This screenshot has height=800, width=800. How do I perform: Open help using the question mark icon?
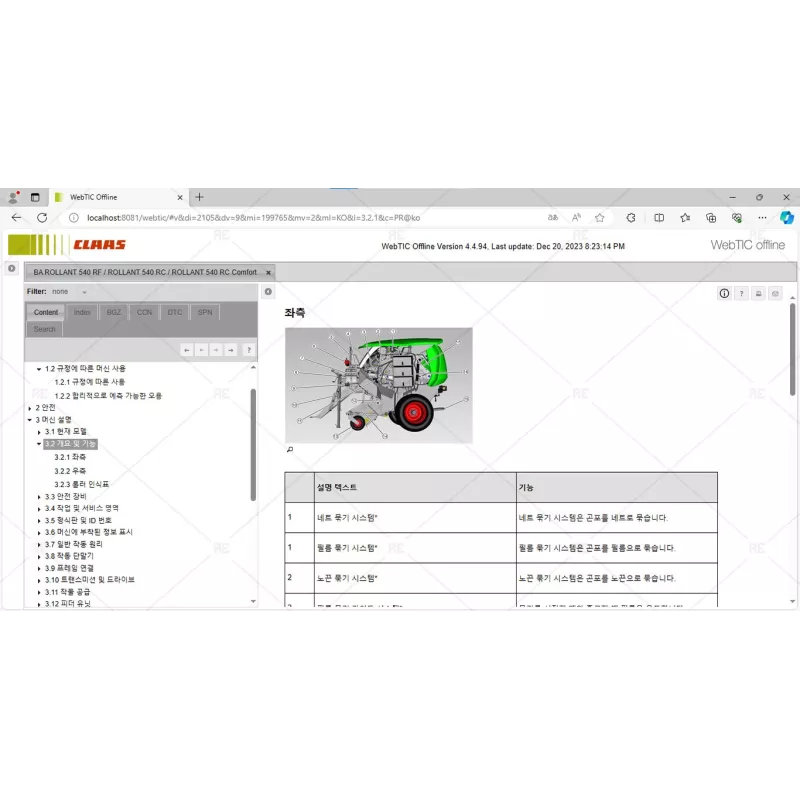[x=741, y=293]
